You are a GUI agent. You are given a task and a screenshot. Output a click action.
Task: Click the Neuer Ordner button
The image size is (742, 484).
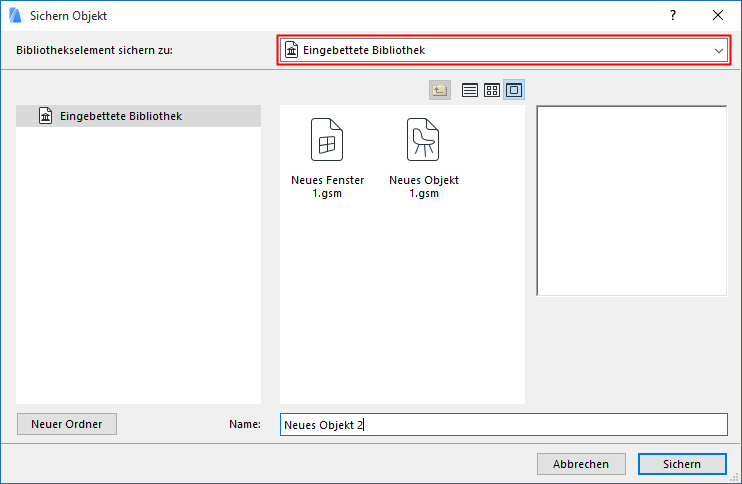tap(67, 424)
